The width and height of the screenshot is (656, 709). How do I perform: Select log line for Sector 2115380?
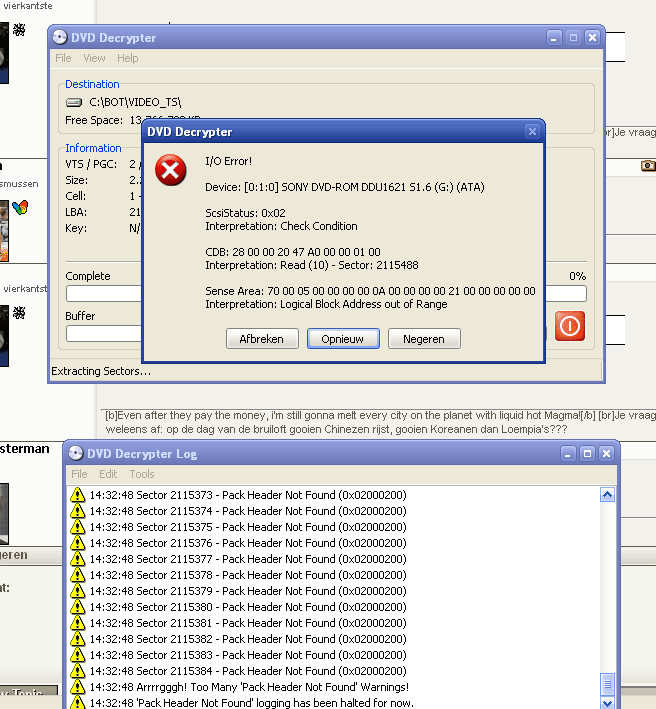248,607
